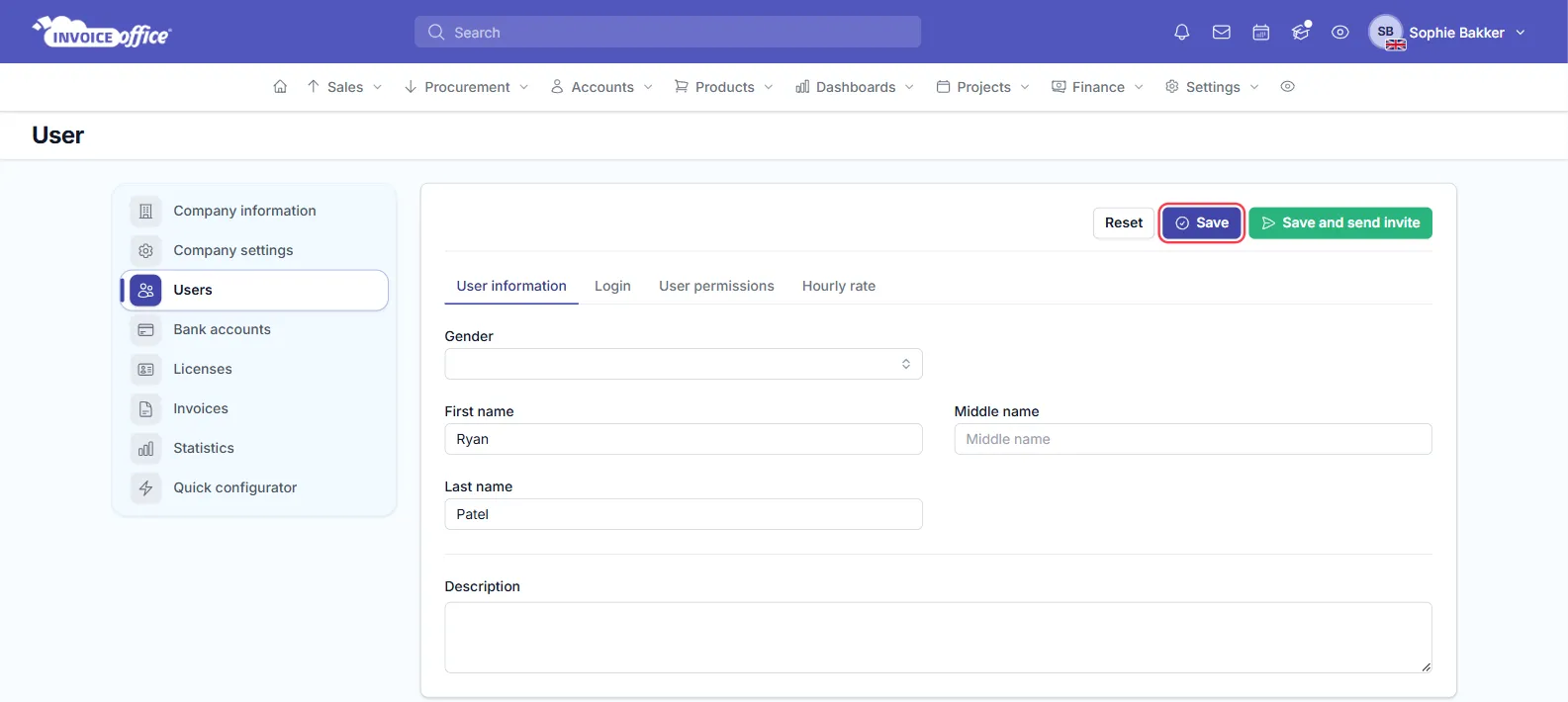
Task: Switch to the Hourly rate tab
Action: [839, 286]
